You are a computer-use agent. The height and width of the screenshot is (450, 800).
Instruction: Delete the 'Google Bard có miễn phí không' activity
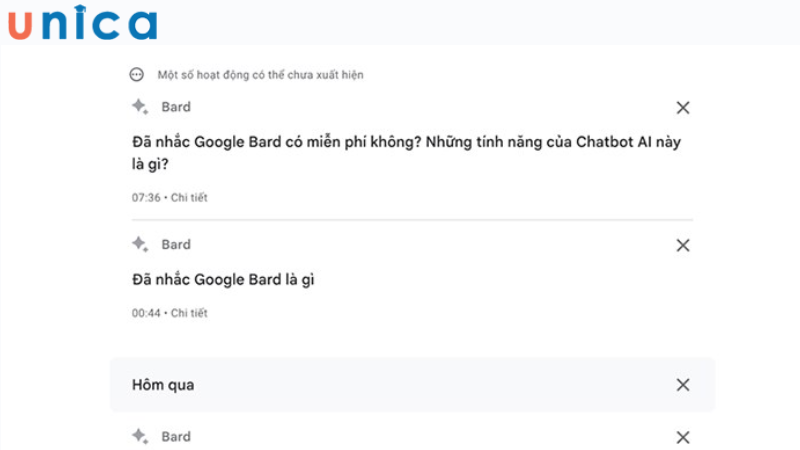point(683,108)
